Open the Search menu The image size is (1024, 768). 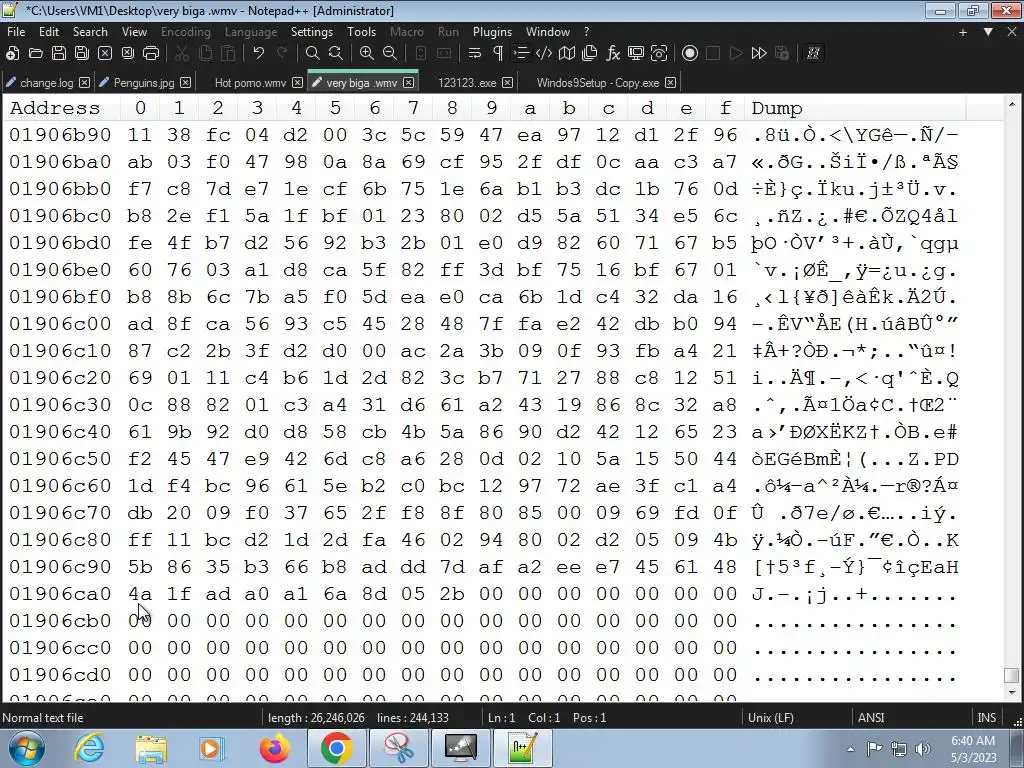click(90, 31)
